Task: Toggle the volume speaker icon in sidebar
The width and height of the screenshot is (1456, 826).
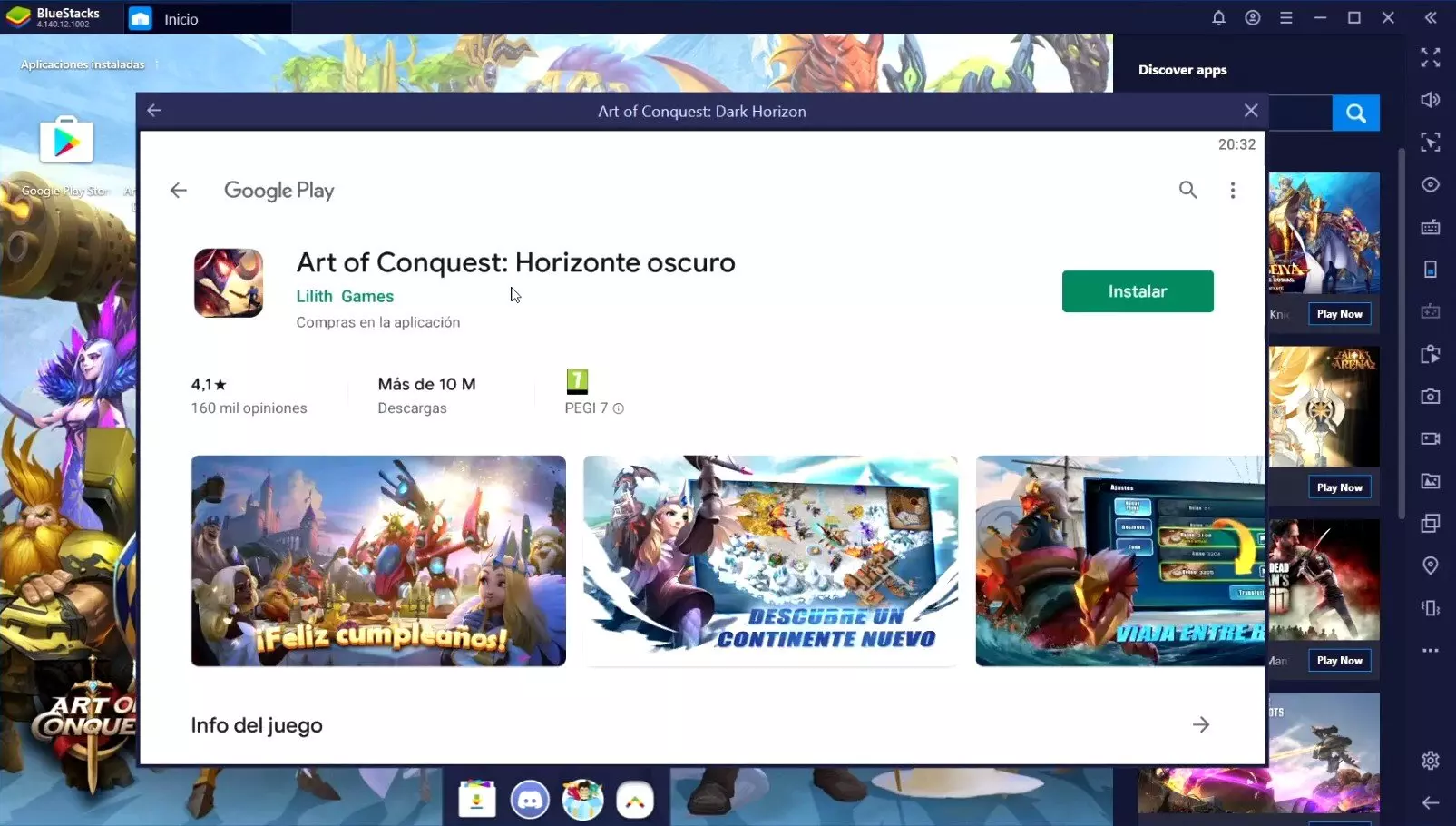Action: pos(1430,100)
